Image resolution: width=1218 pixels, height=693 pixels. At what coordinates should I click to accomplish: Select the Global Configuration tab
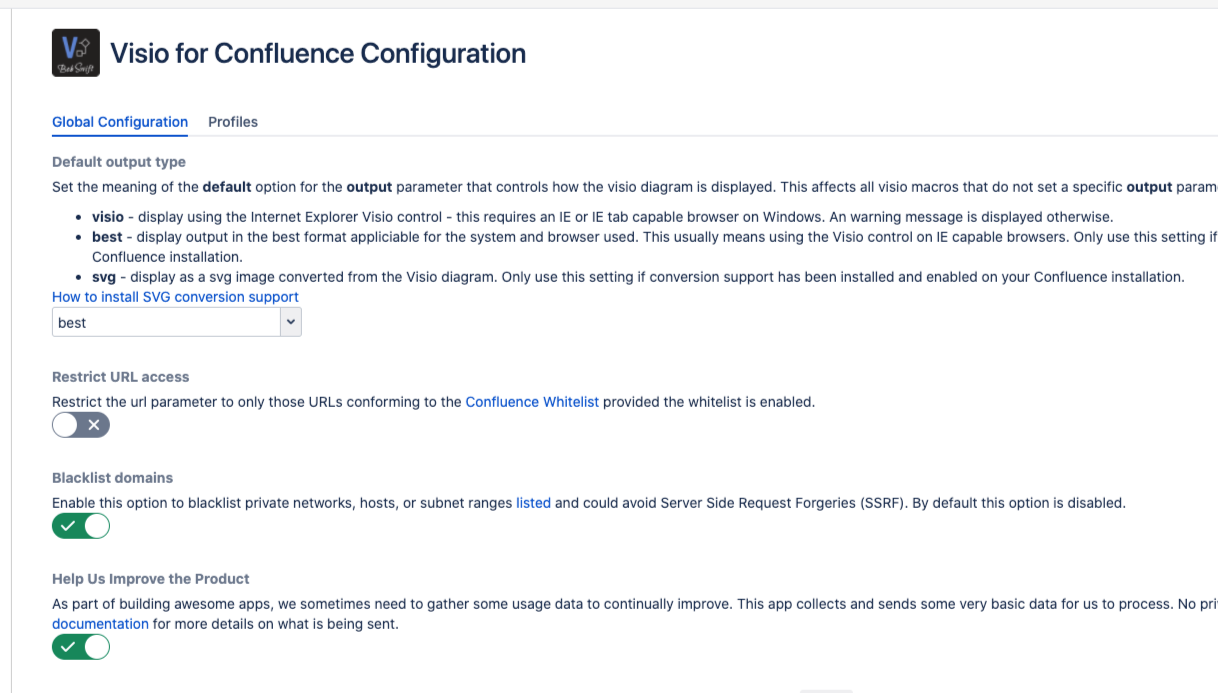(x=120, y=122)
